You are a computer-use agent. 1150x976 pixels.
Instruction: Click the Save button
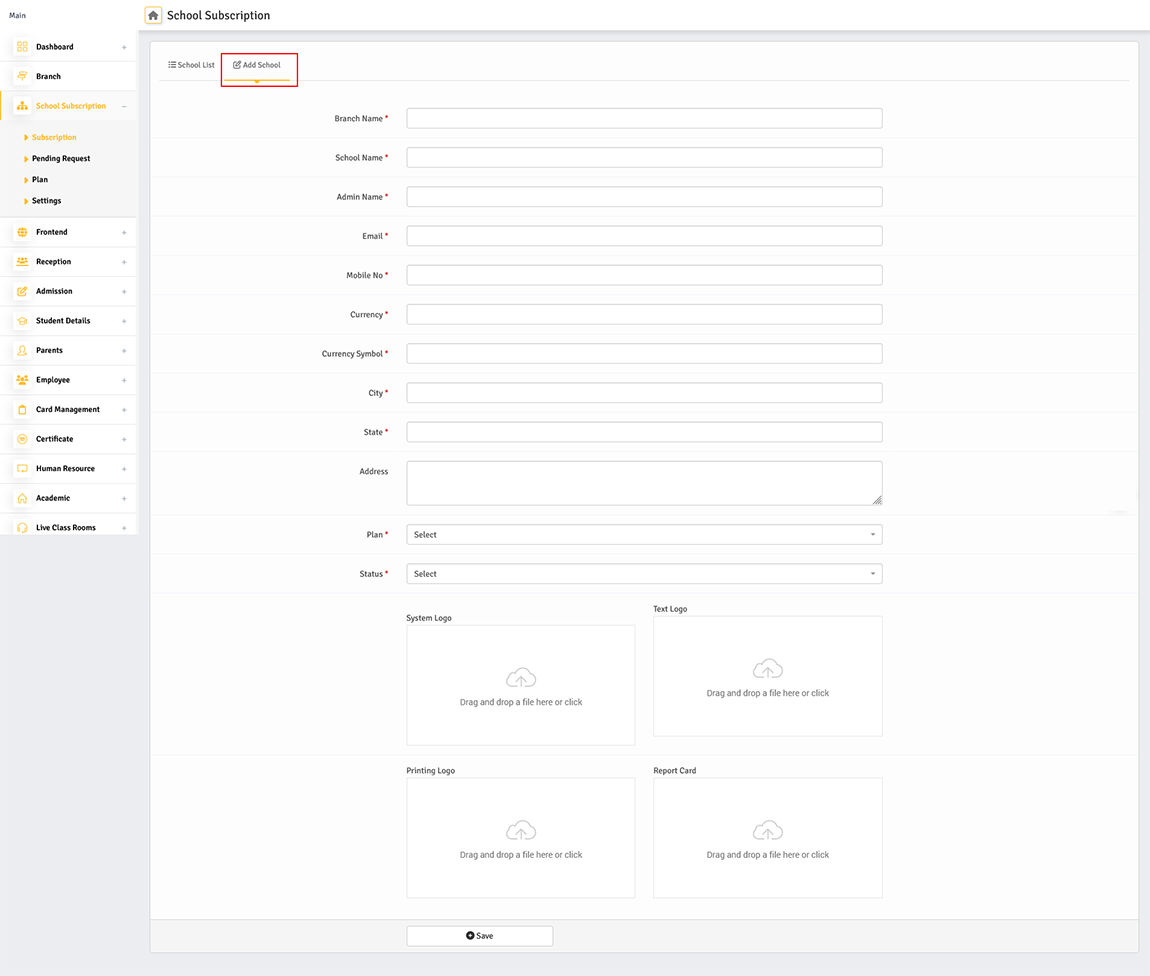coord(479,935)
